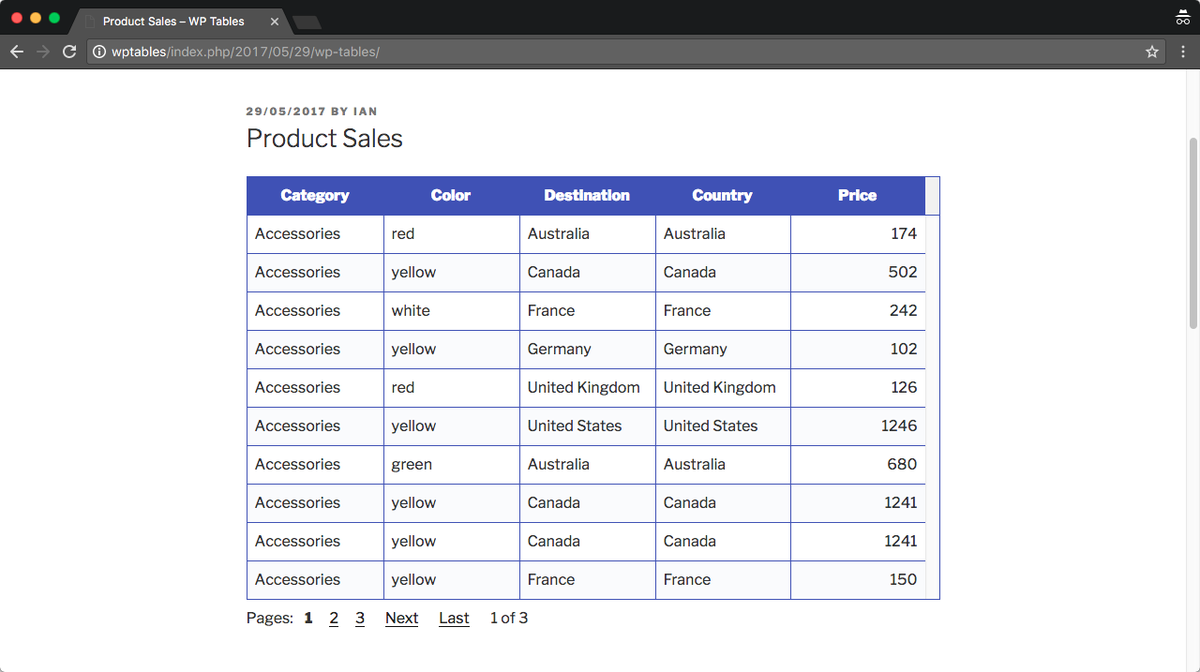Click the United States destination cell
This screenshot has height=672, width=1200.
[x=587, y=426]
